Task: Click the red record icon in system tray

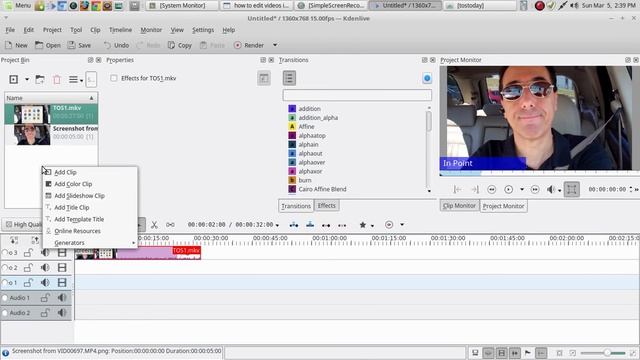Action: (539, 6)
